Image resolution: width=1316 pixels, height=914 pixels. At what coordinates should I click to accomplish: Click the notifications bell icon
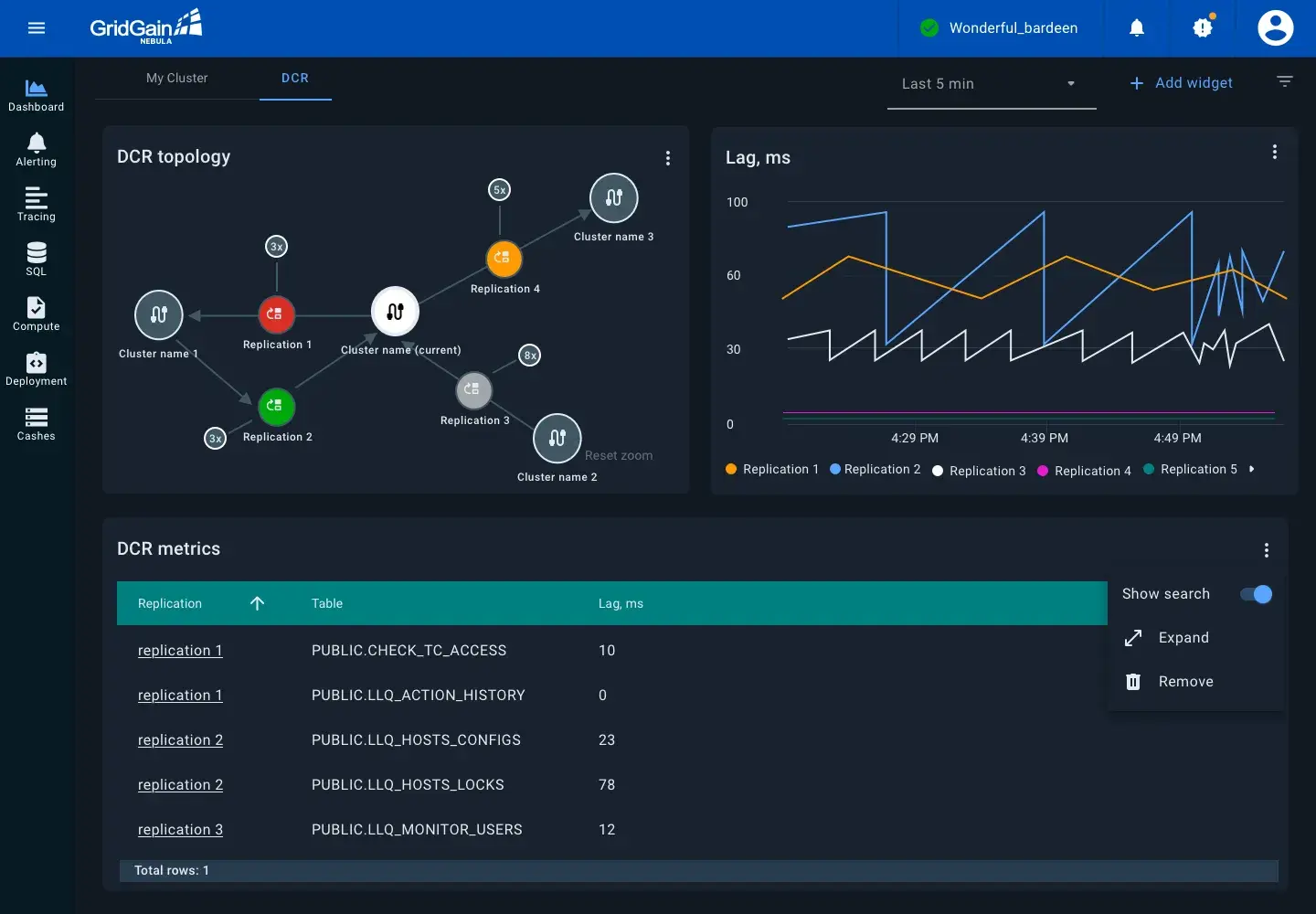pos(1137,28)
